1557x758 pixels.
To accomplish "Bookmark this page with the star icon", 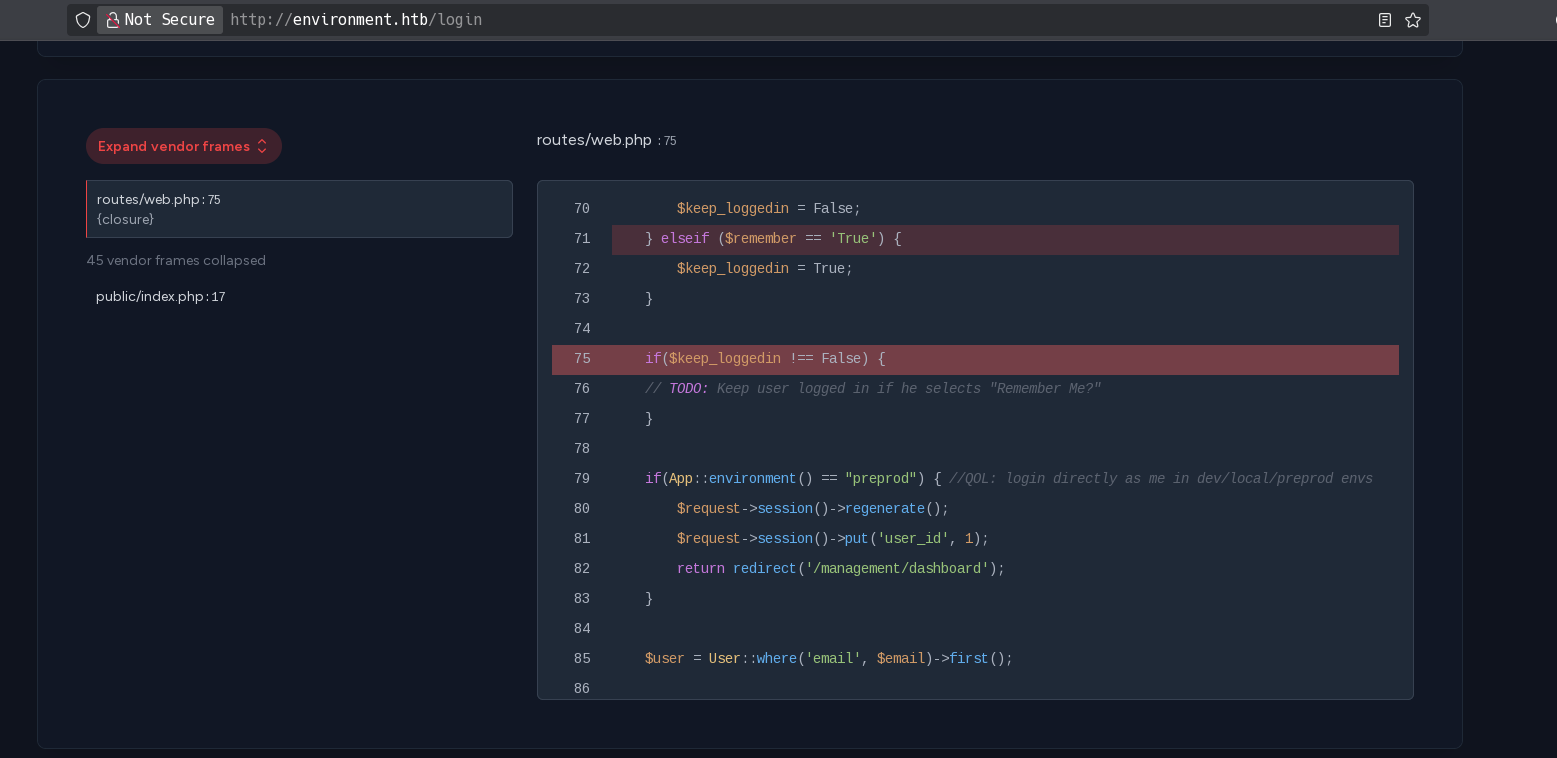I will [x=1413, y=20].
